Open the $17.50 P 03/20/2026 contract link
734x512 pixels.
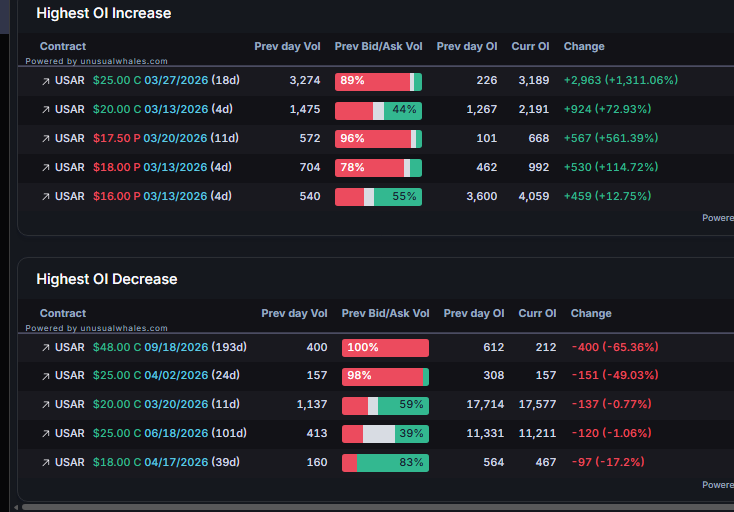point(166,138)
